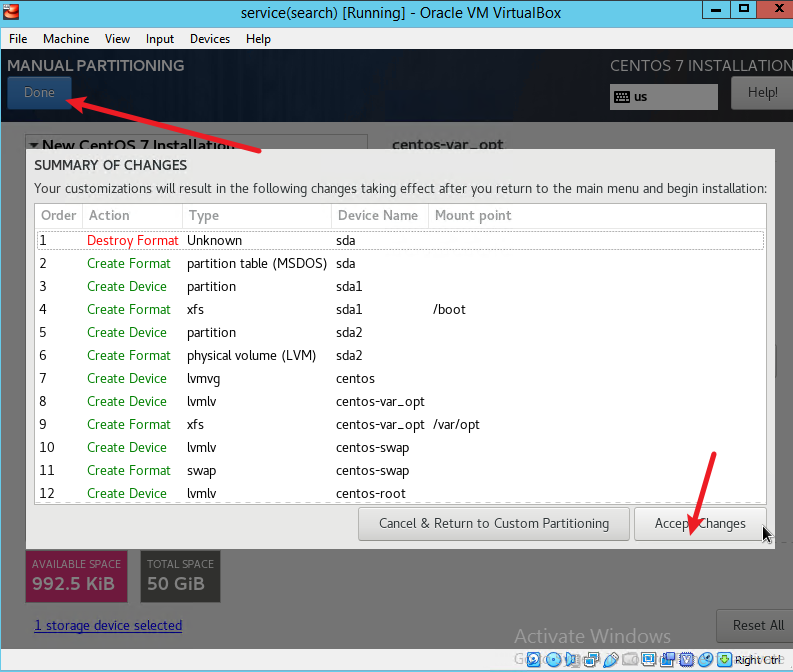This screenshot has width=793, height=672.
Task: Click the Type column header
Action: [x=257, y=215]
